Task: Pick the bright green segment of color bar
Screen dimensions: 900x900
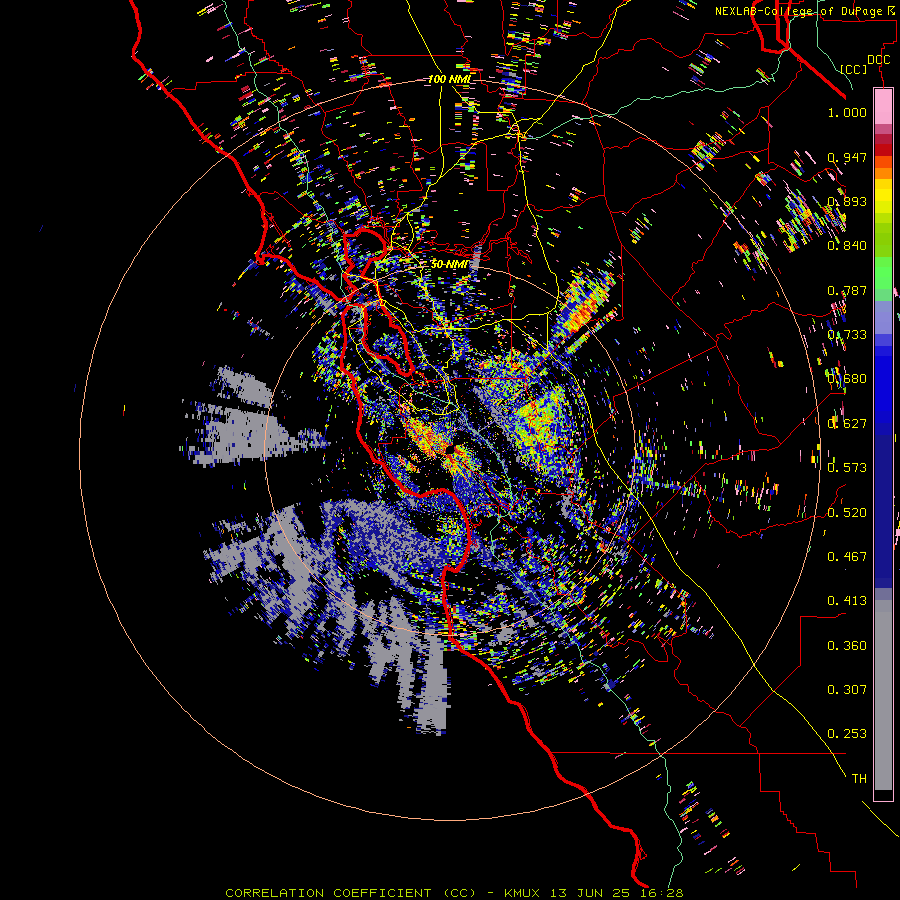Action: click(883, 273)
